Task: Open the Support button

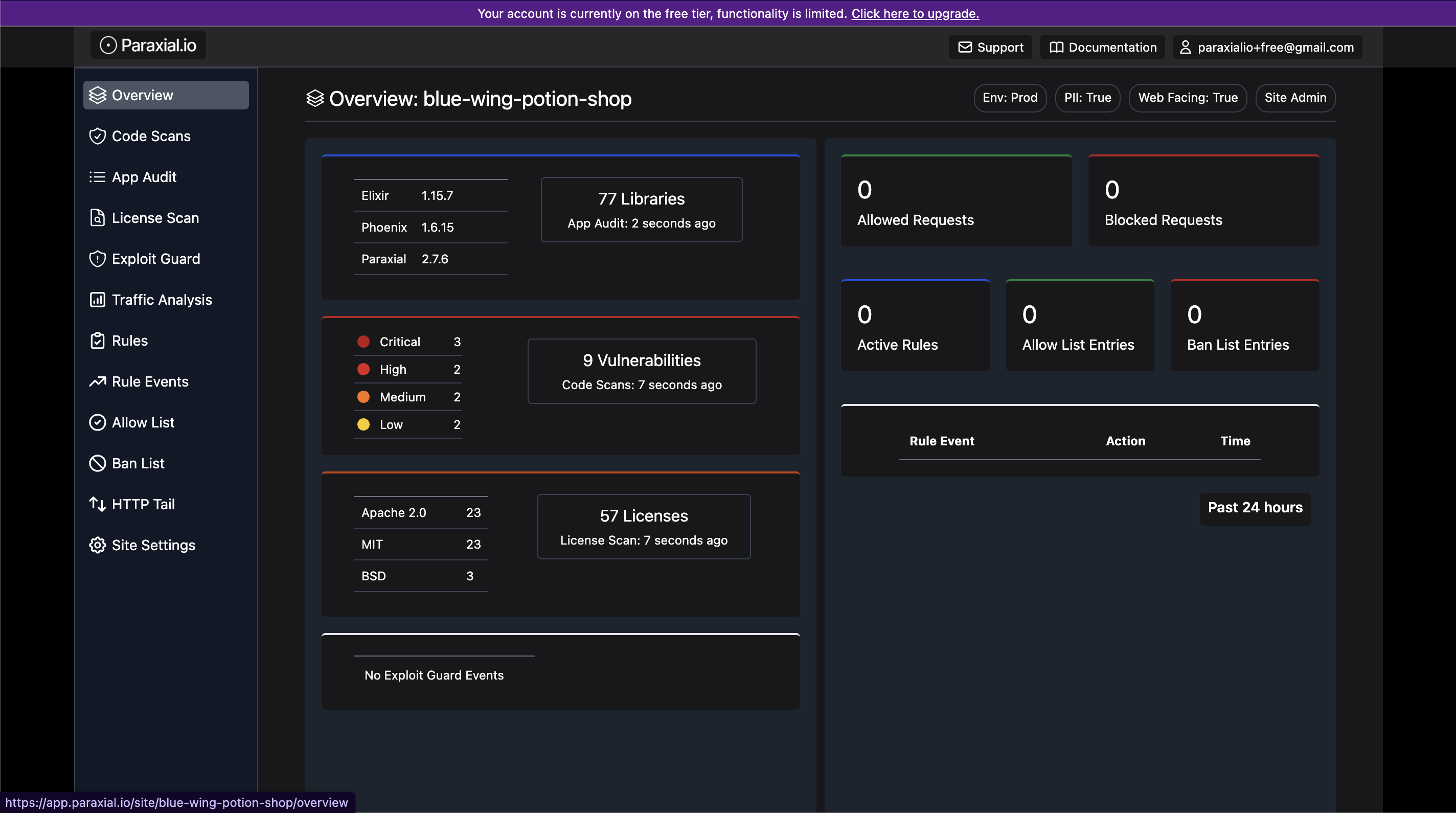Action: pos(990,47)
